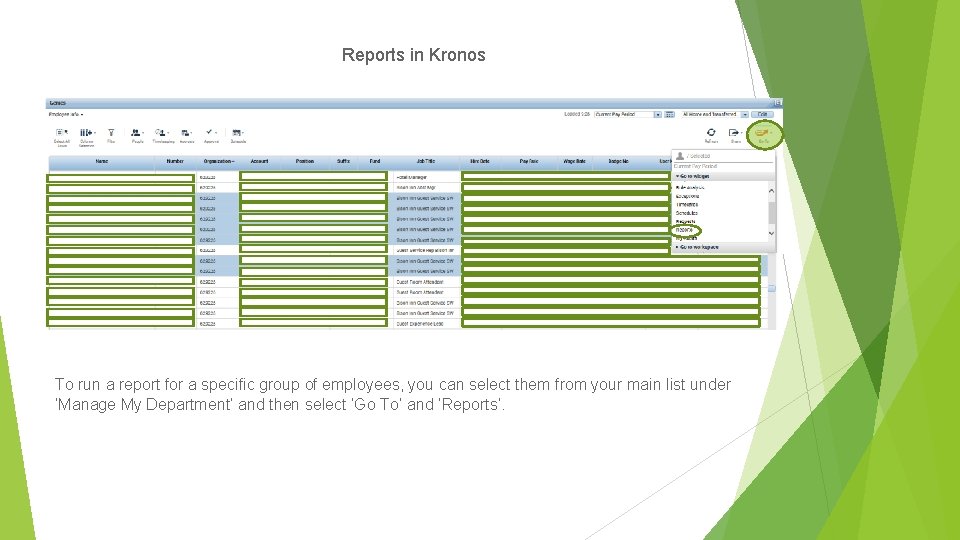The image size is (960, 540).
Task: Click the widget window icon in title bar
Action: (778, 103)
